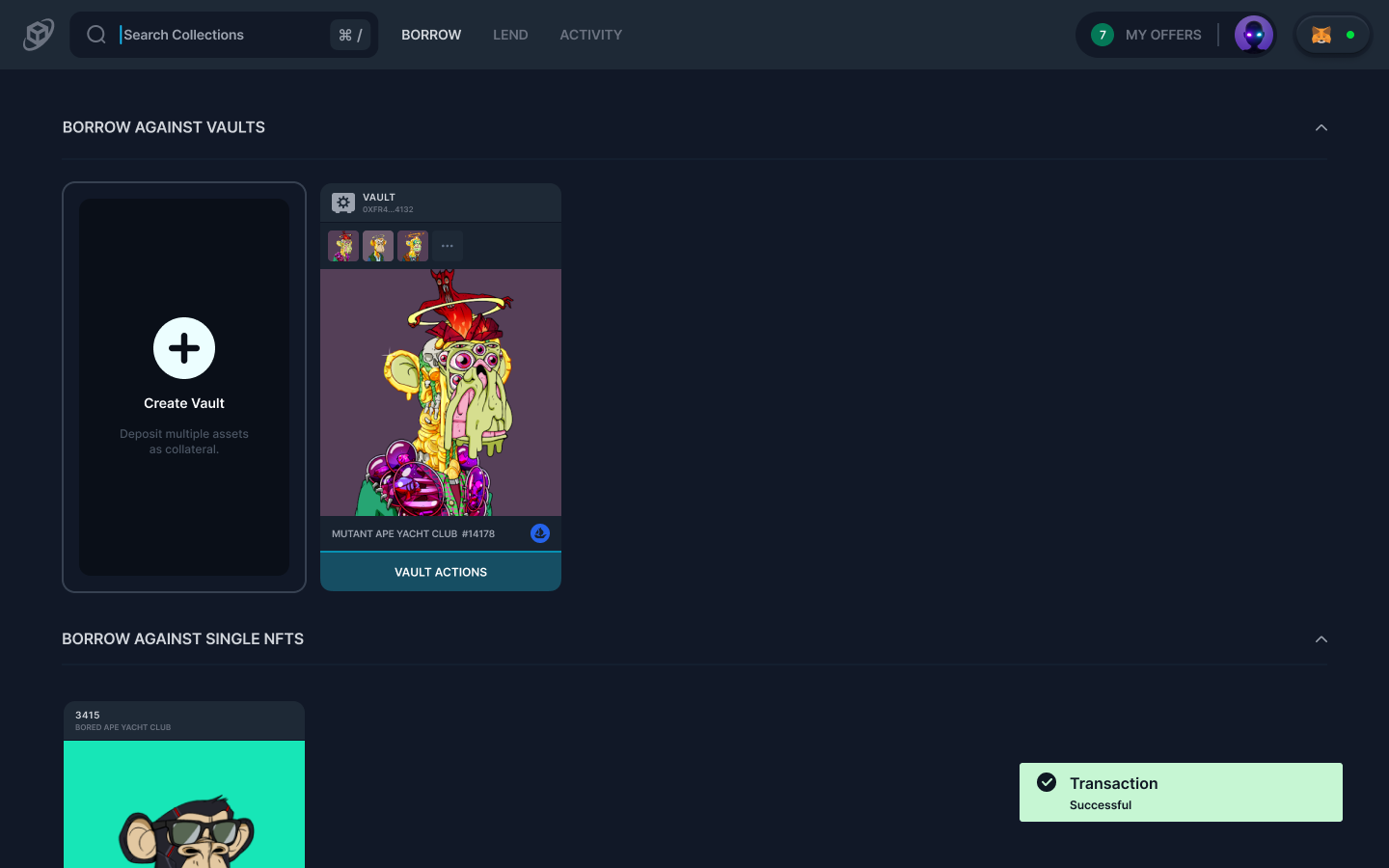Open the Mutant Ape #14178 image
The height and width of the screenshot is (868, 1389).
point(441,393)
